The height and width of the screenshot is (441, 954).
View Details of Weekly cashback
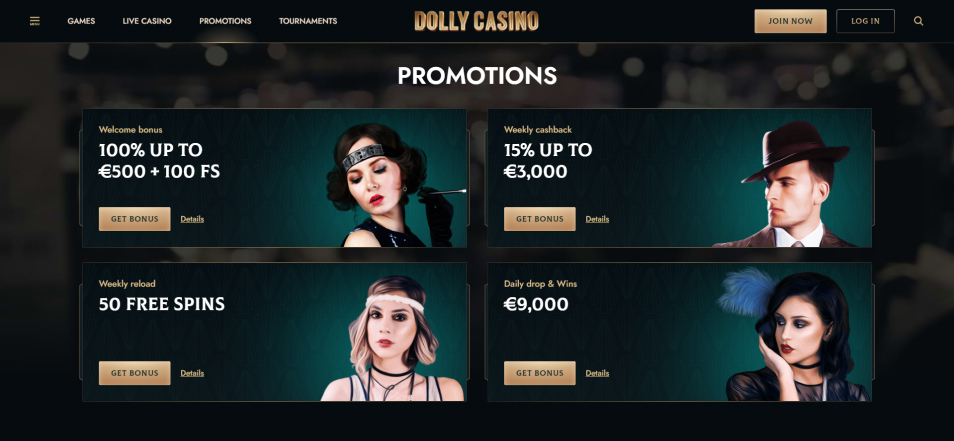pos(597,219)
